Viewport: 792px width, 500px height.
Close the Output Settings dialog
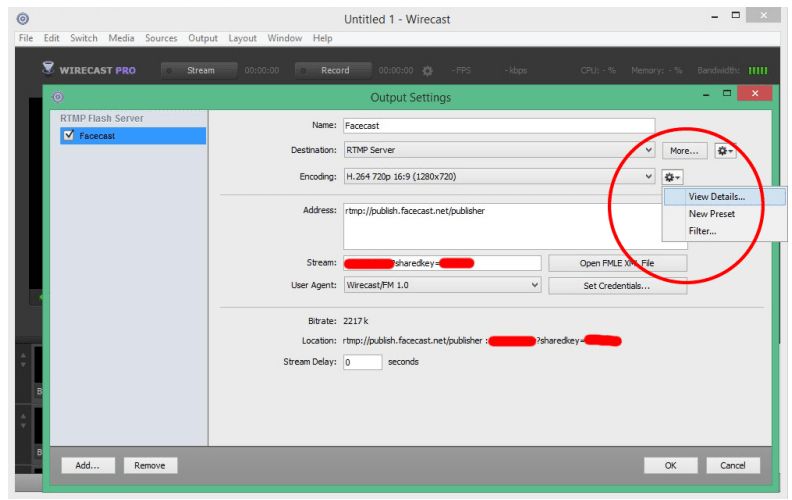755,93
